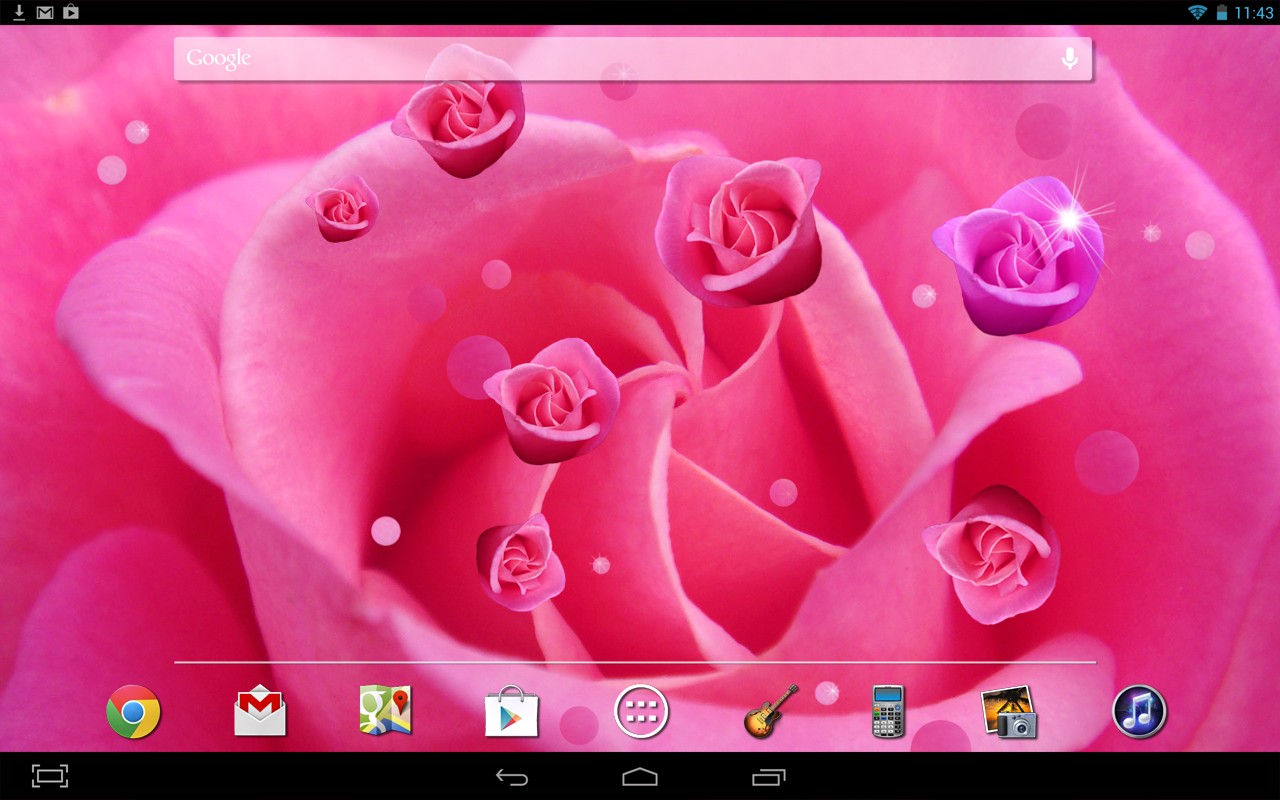Launch Google Maps from the dock

click(x=385, y=713)
